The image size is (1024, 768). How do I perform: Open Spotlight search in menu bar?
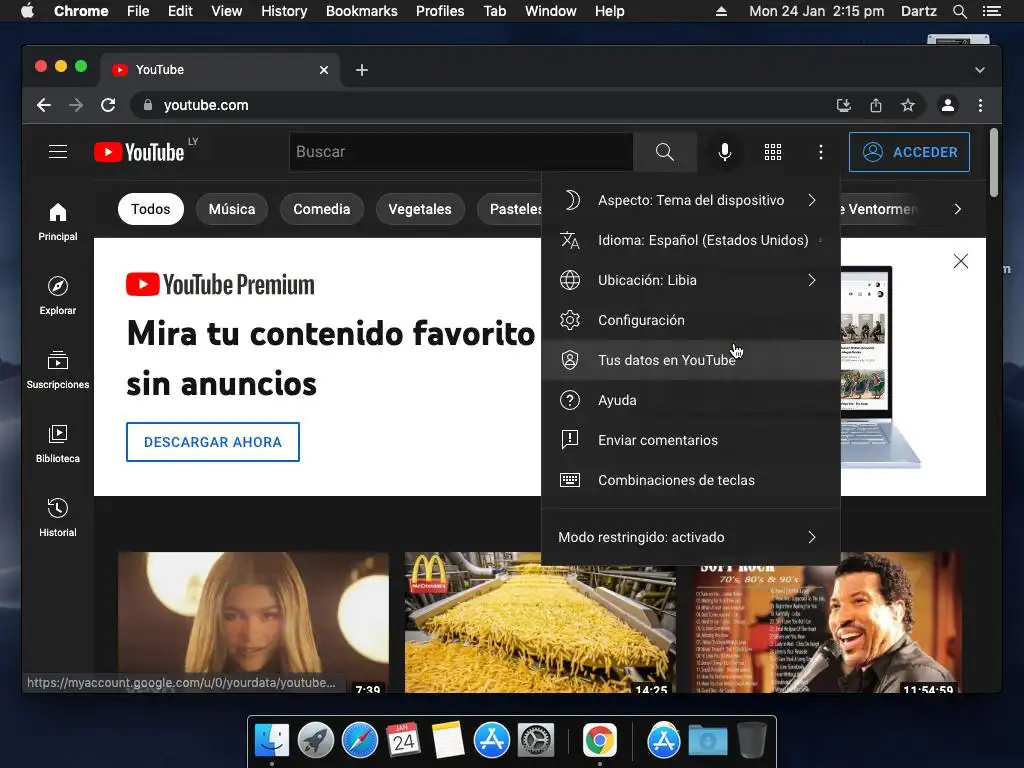[x=959, y=11]
